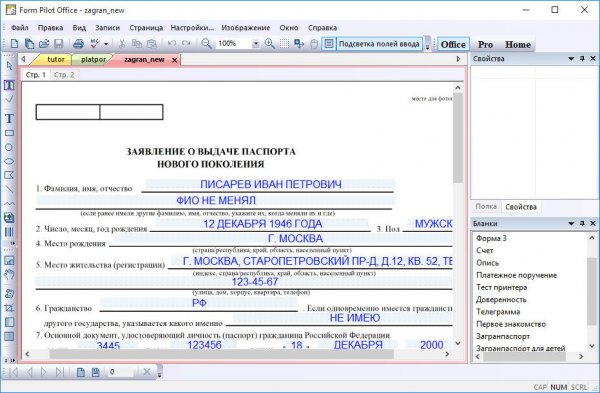Open the zoom percentage dropdown
Screen dimensions: 600x393
point(256,44)
